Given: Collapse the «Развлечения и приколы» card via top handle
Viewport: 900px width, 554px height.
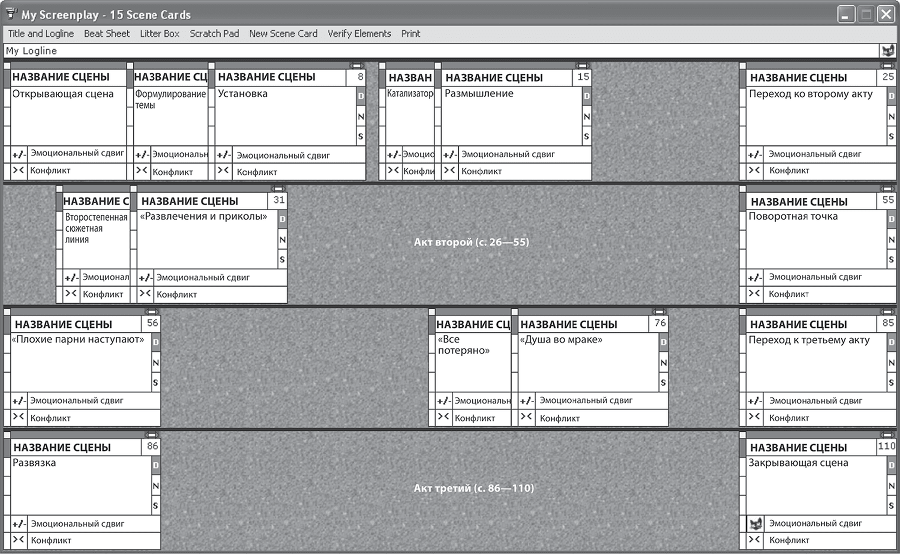Looking at the screenshot, I should click(278, 188).
